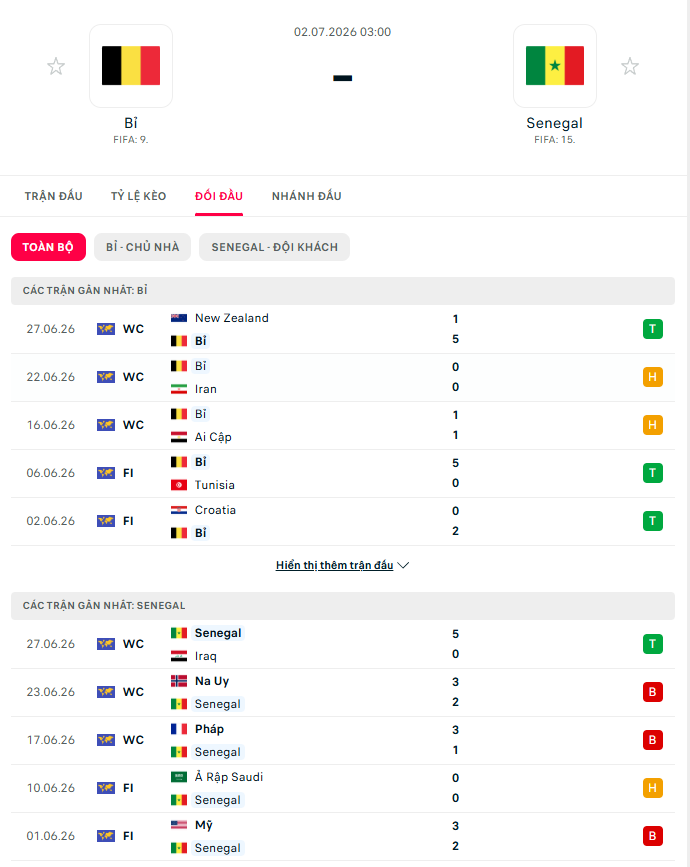Click the chevron beside show more matches
The image size is (690, 867).
point(404,565)
